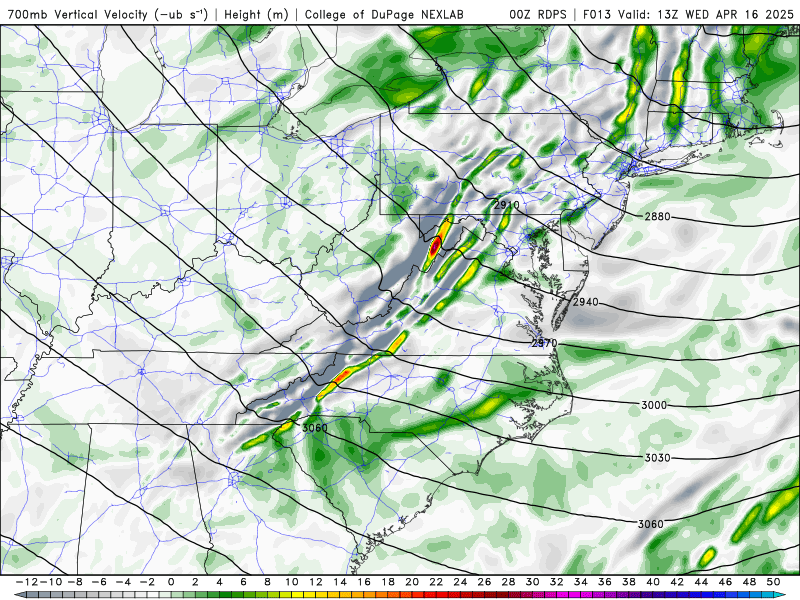800x600 pixels.
Task: Click the 3060 contour label near upstate South Carolina
Action: pyautogui.click(x=315, y=428)
